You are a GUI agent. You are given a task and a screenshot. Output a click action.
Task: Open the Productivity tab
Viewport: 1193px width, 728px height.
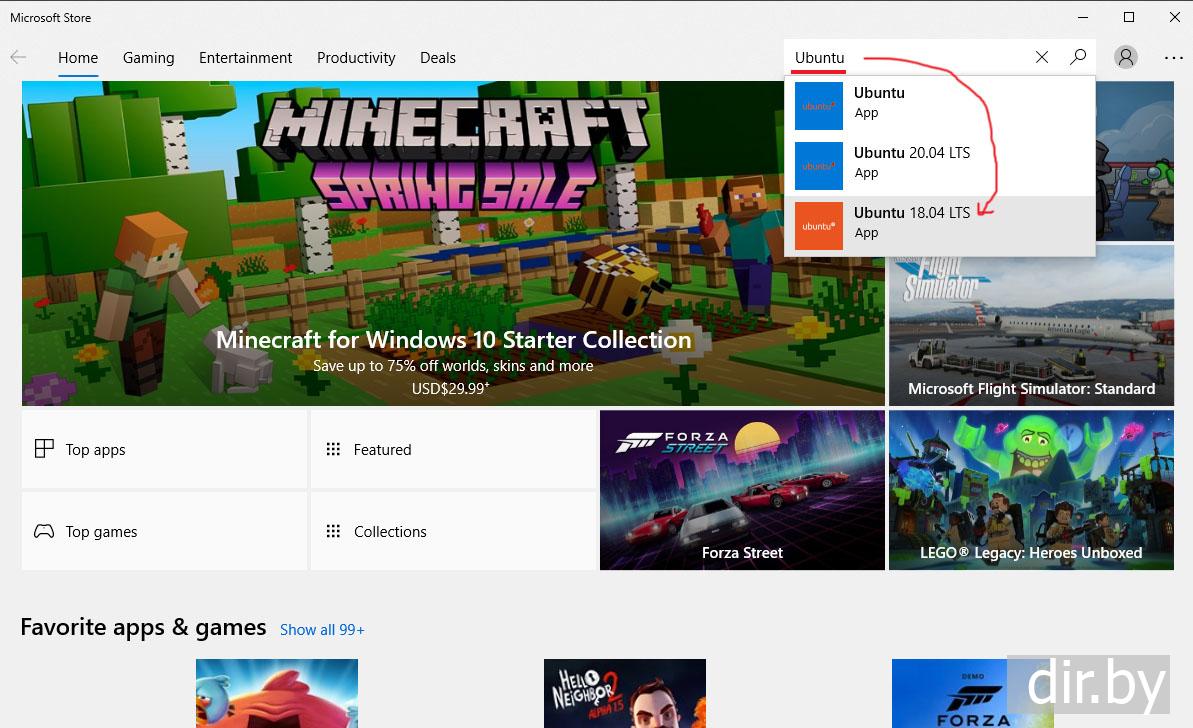[356, 58]
